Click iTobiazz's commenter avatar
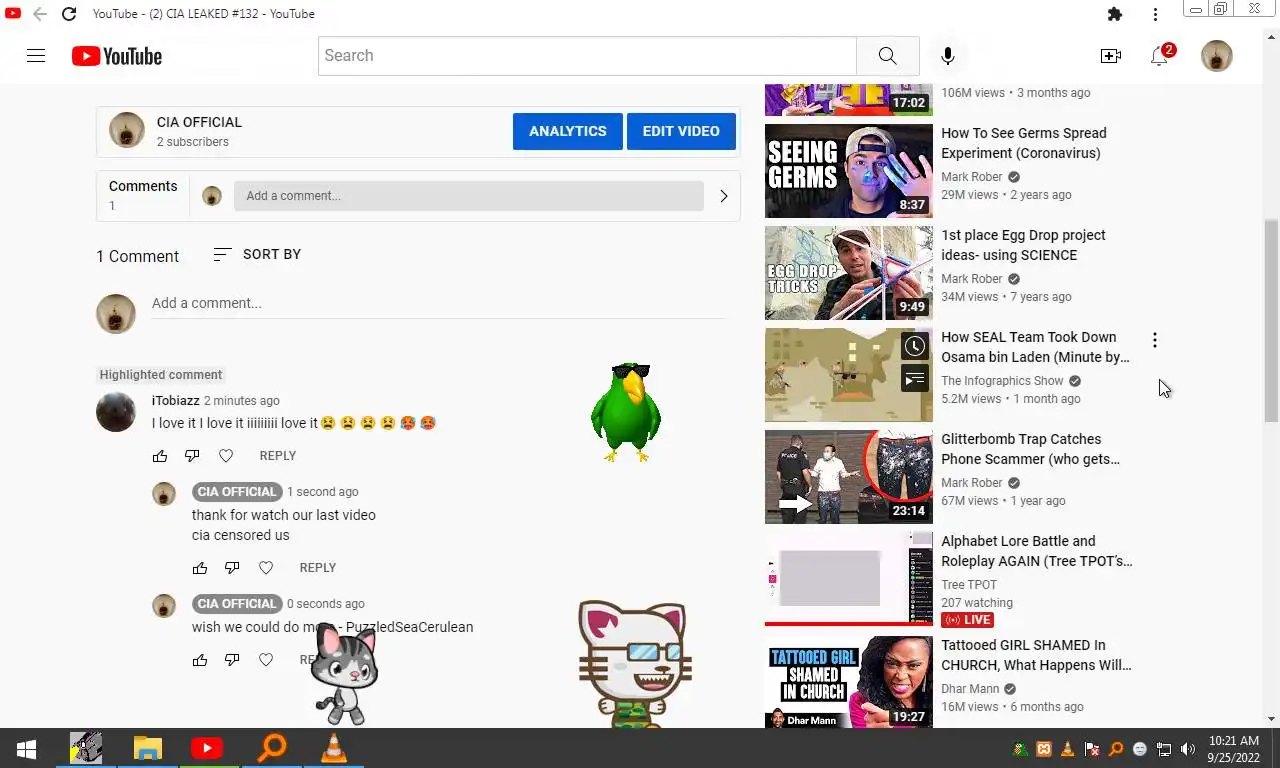The image size is (1280, 768). point(116,412)
